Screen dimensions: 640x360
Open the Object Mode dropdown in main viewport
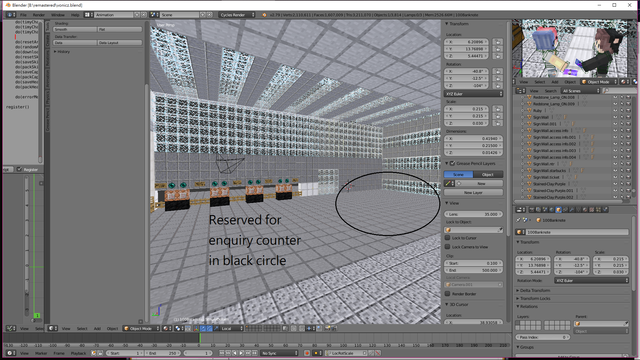pyautogui.click(x=141, y=328)
